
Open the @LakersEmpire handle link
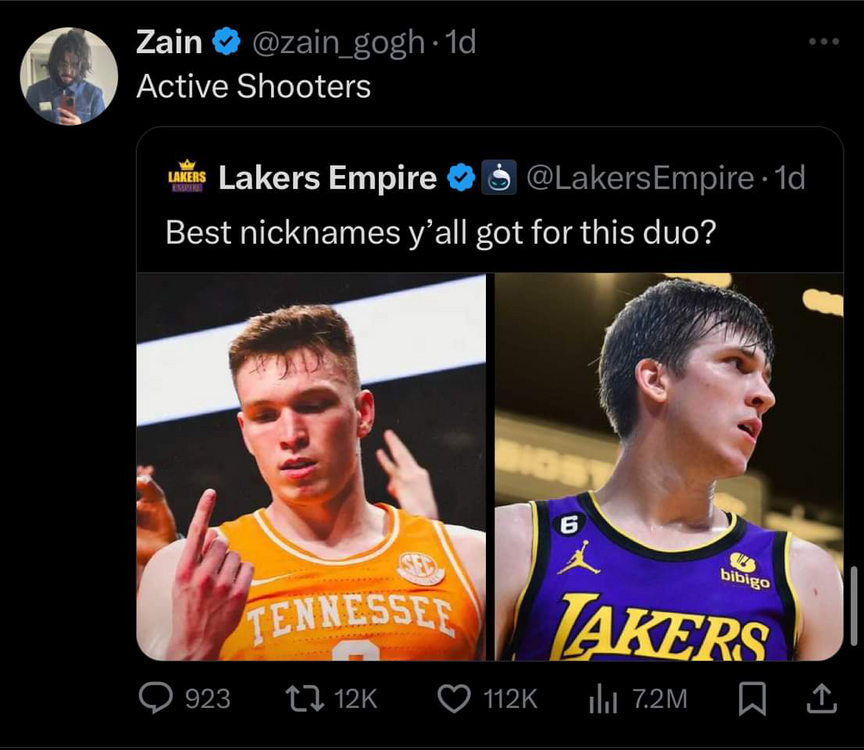pos(639,178)
